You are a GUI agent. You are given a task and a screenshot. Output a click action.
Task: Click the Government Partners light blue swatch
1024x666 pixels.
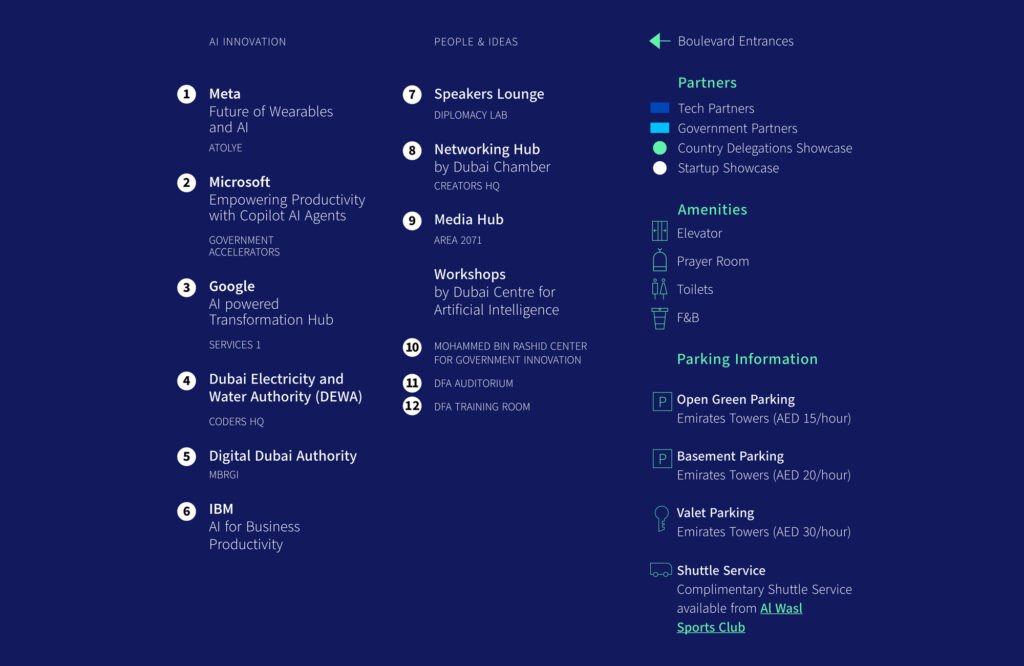tap(660, 127)
